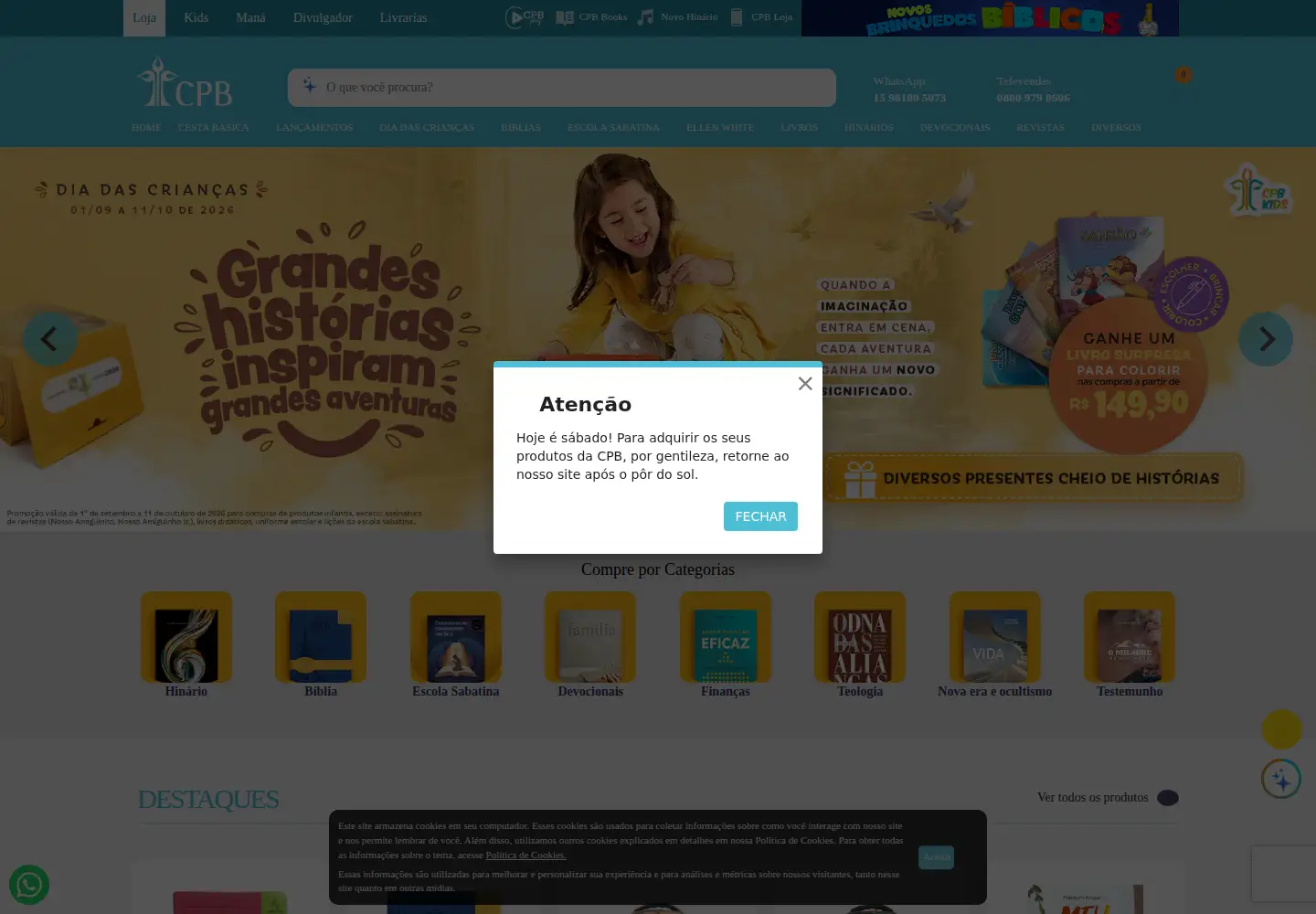Open the DIA DAS CRIANÇAS menu
1316x914 pixels.
click(x=427, y=127)
